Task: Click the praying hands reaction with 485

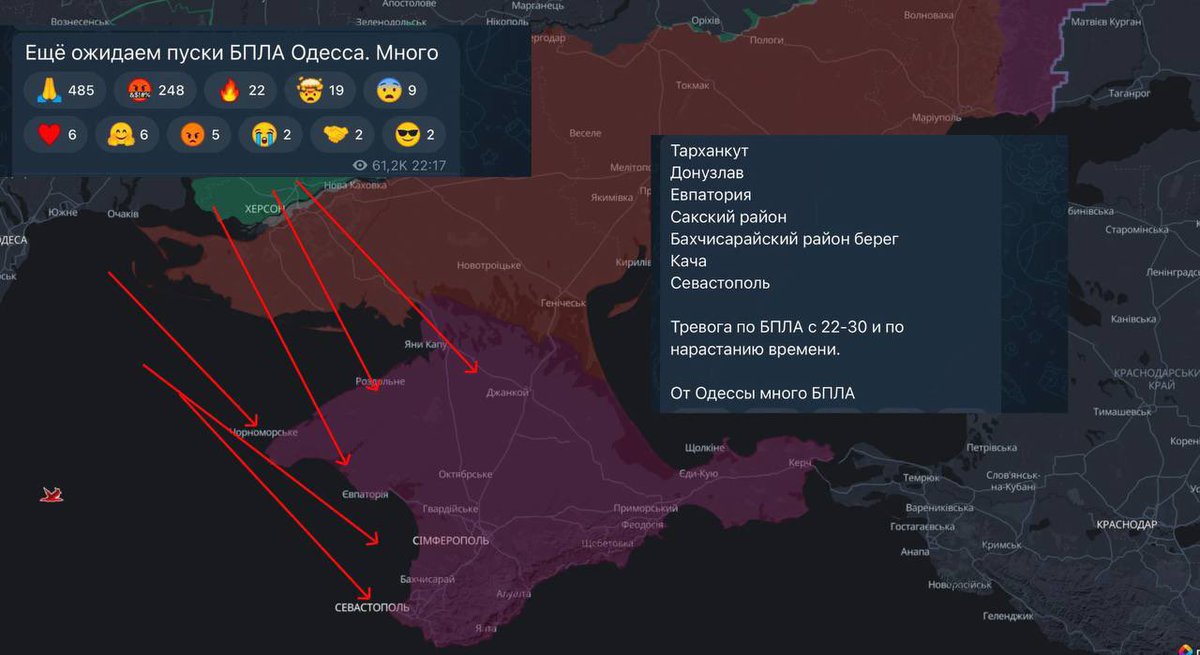Action: (x=65, y=91)
